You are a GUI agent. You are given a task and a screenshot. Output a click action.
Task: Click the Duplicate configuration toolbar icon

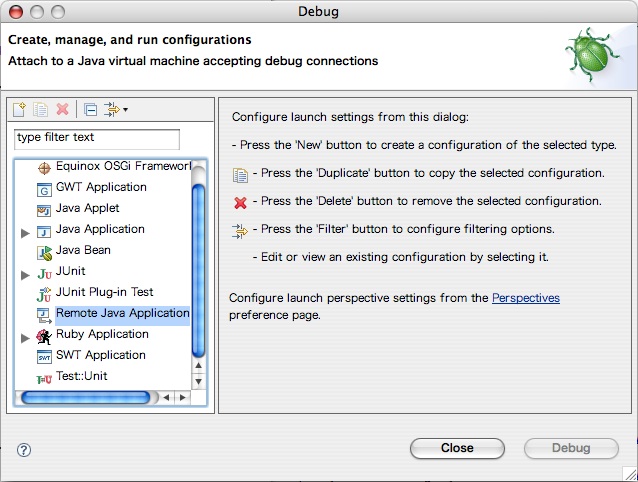[41, 109]
